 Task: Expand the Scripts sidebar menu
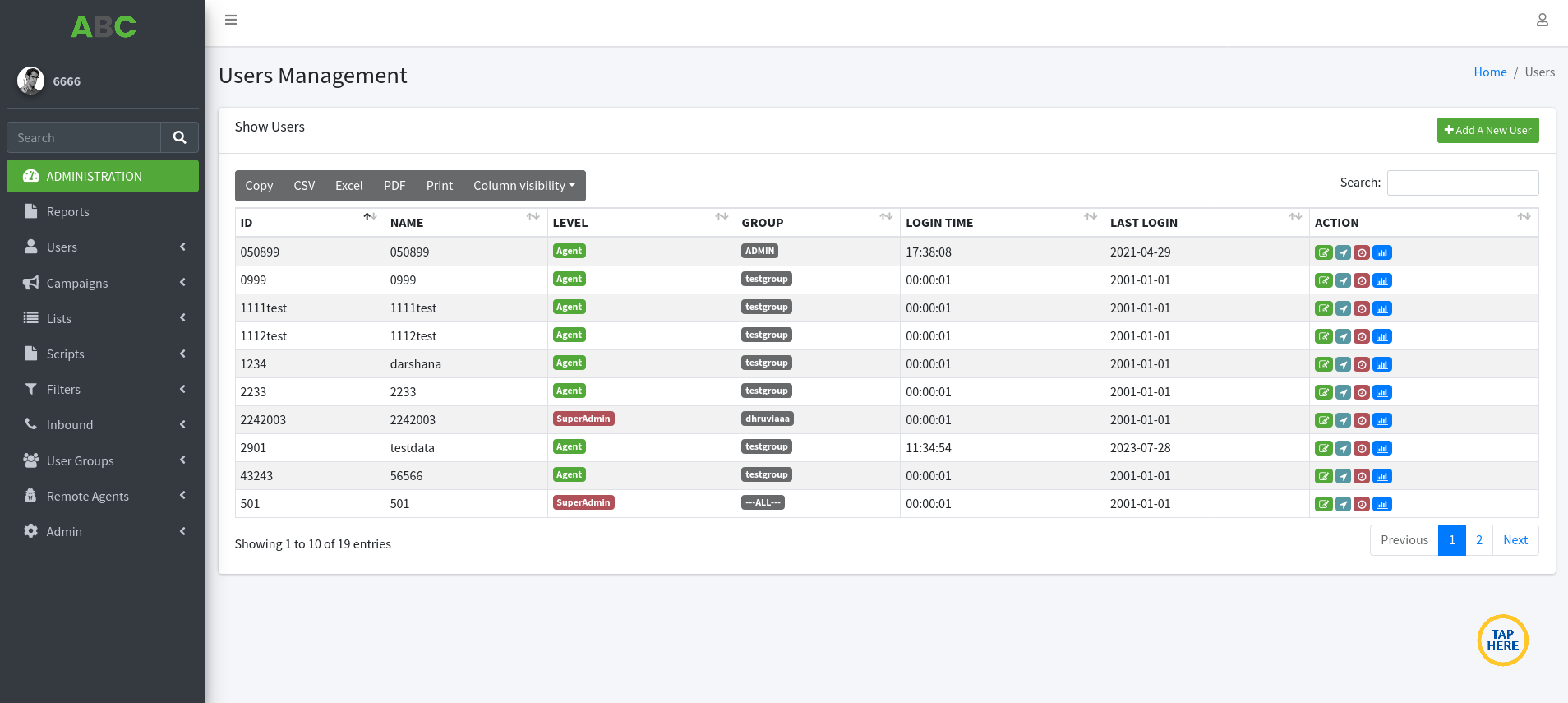[103, 354]
